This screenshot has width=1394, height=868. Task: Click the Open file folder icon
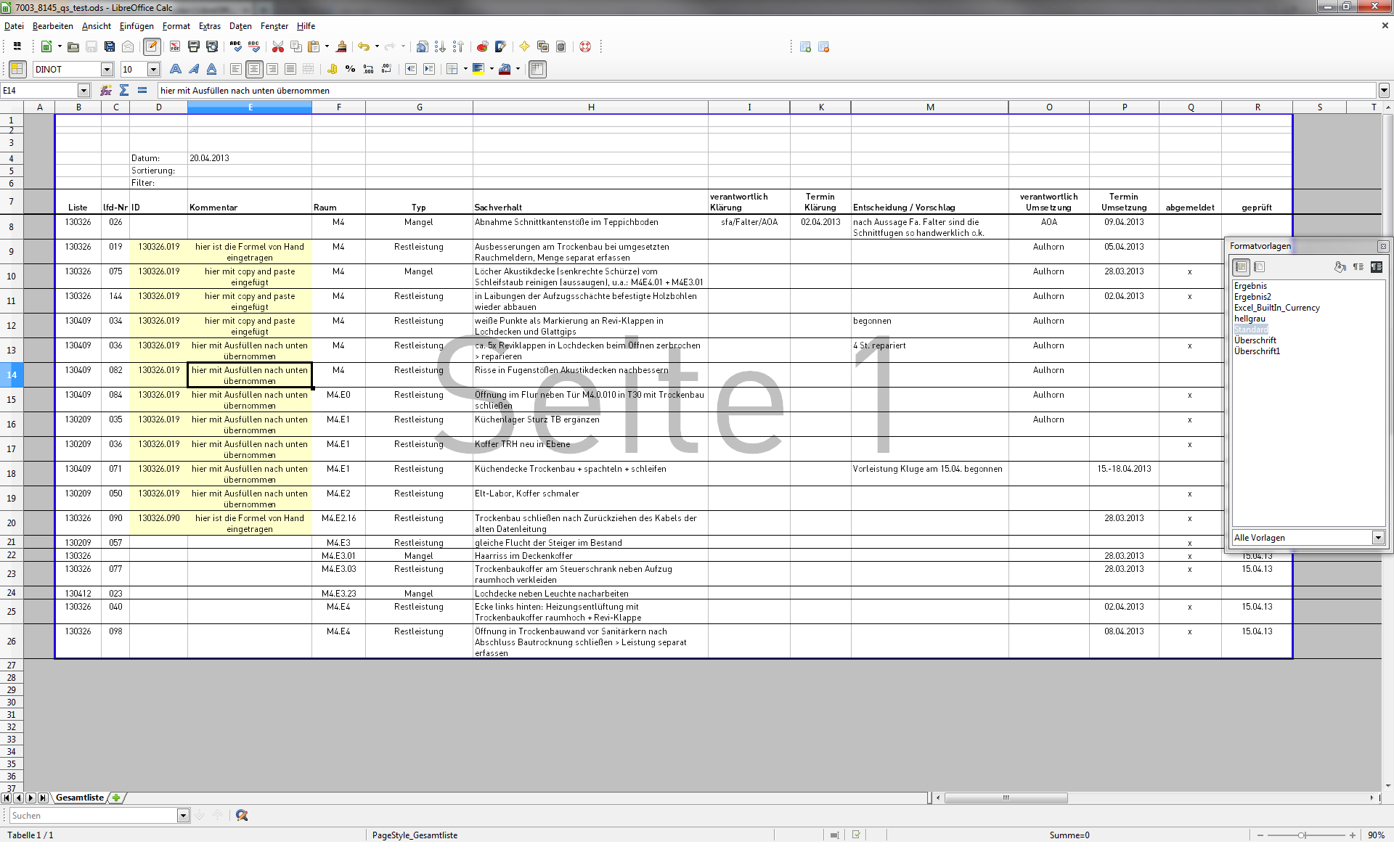(73, 46)
